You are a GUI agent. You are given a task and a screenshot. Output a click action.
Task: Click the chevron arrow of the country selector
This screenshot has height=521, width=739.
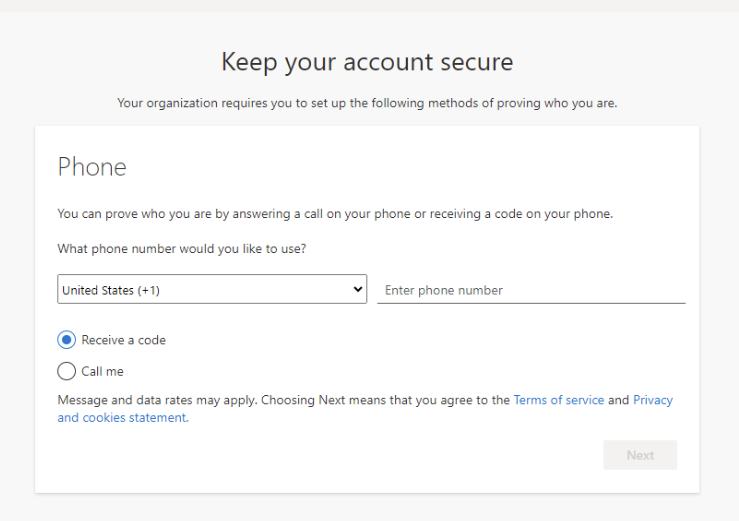[359, 290]
